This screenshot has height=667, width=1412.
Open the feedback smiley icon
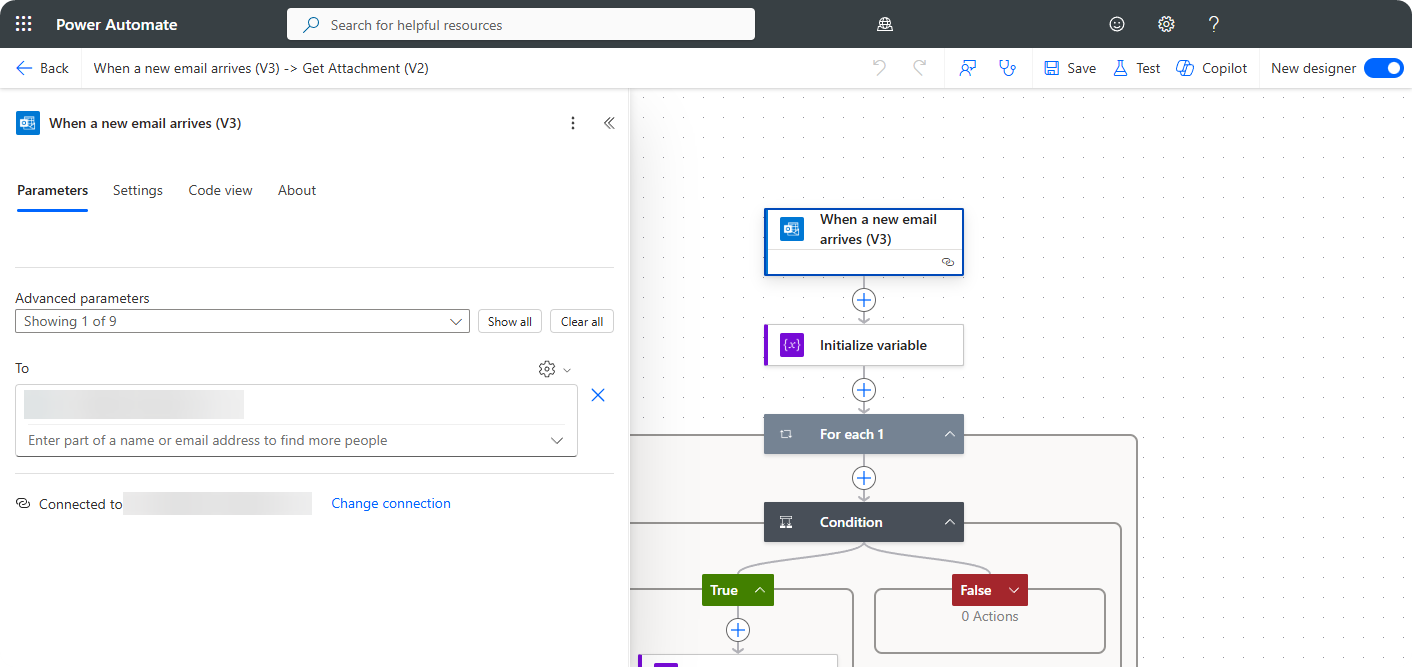[1117, 24]
